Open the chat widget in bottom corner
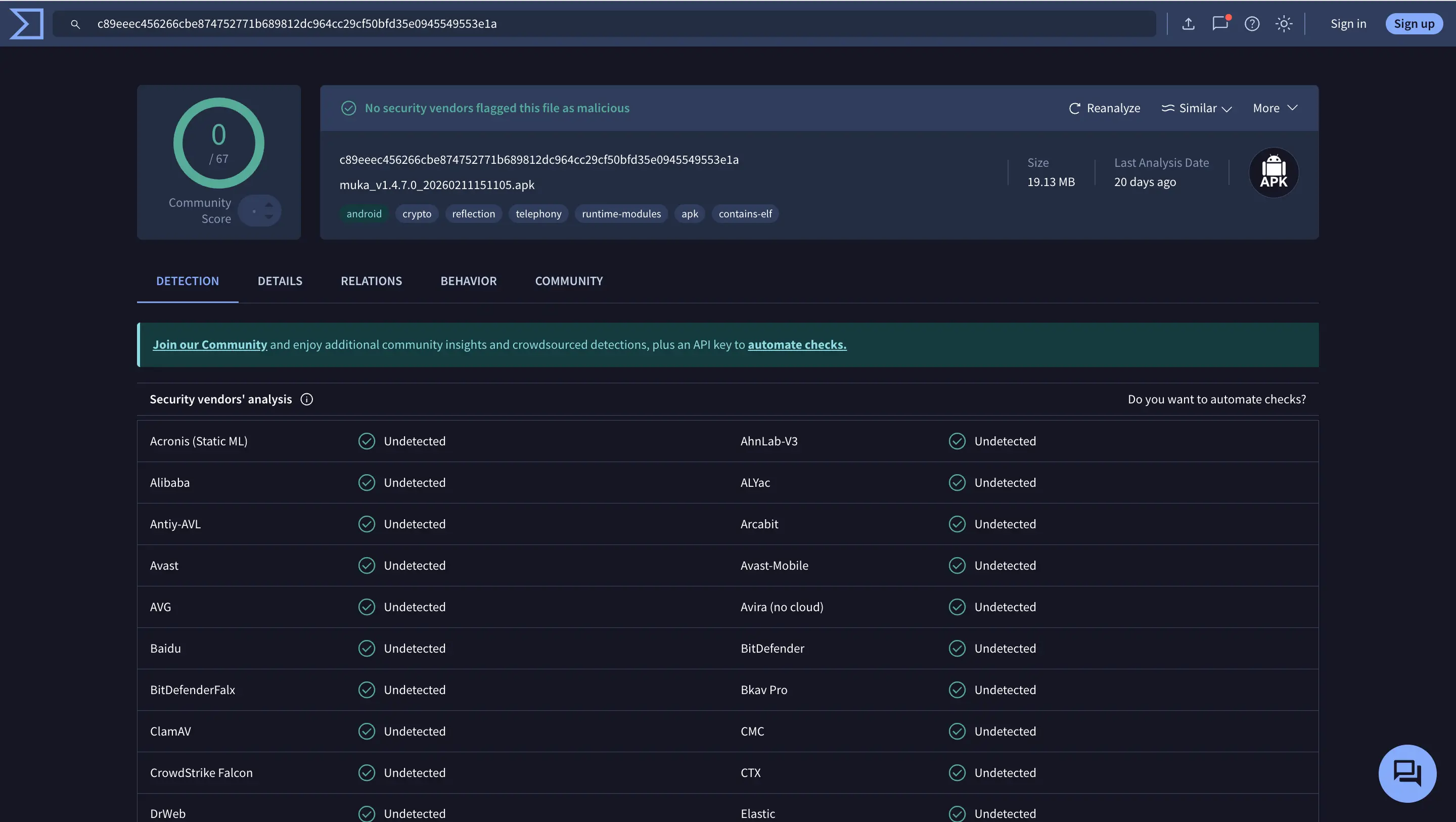 click(1407, 773)
